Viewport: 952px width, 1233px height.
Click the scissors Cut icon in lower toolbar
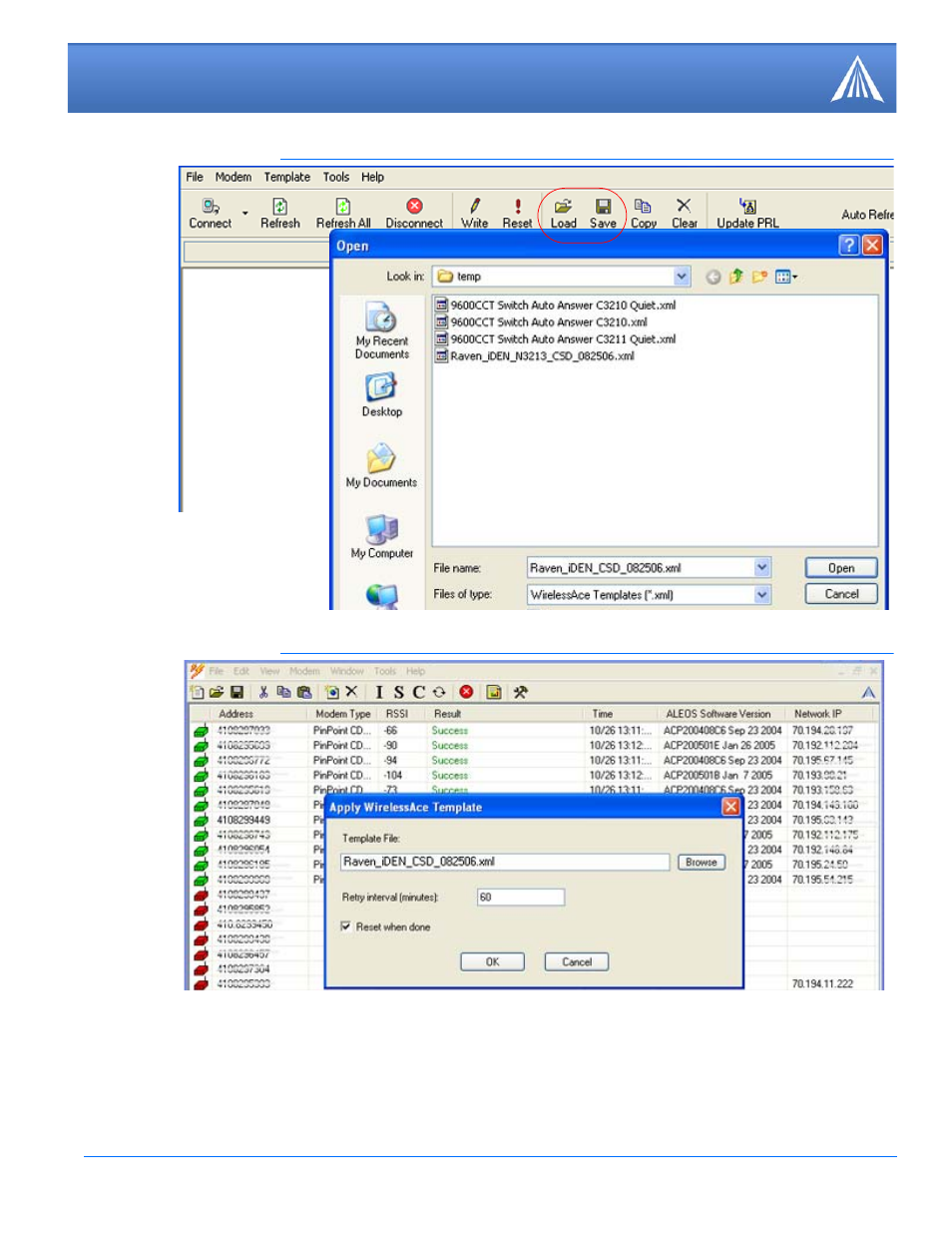click(x=263, y=692)
